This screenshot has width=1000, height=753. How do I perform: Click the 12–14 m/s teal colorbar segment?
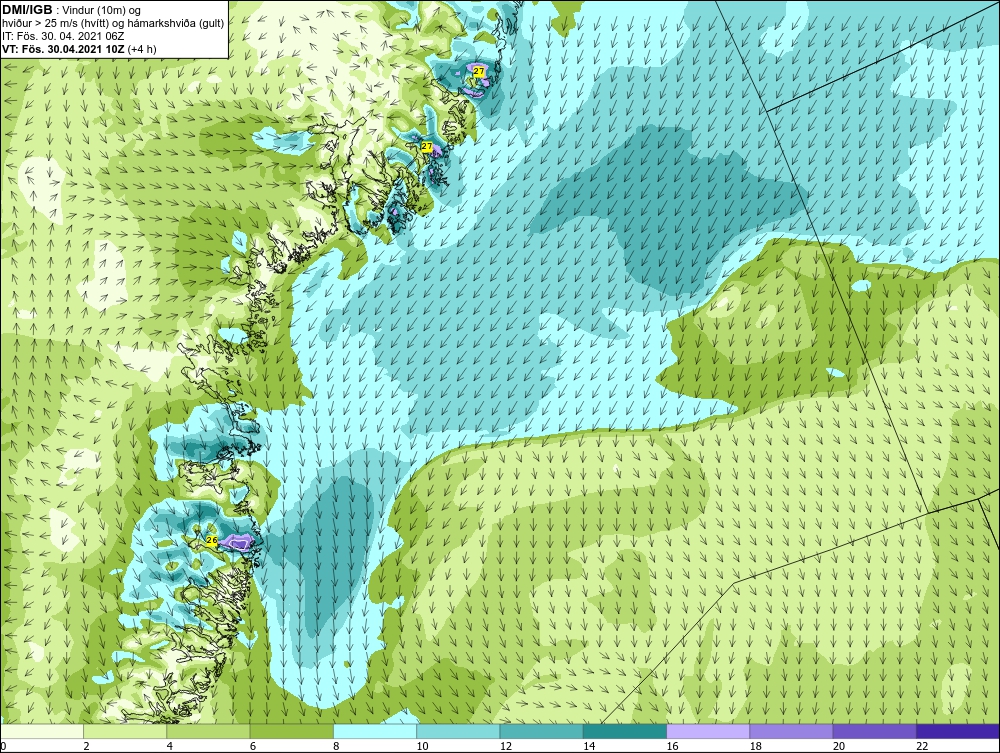(x=541, y=731)
